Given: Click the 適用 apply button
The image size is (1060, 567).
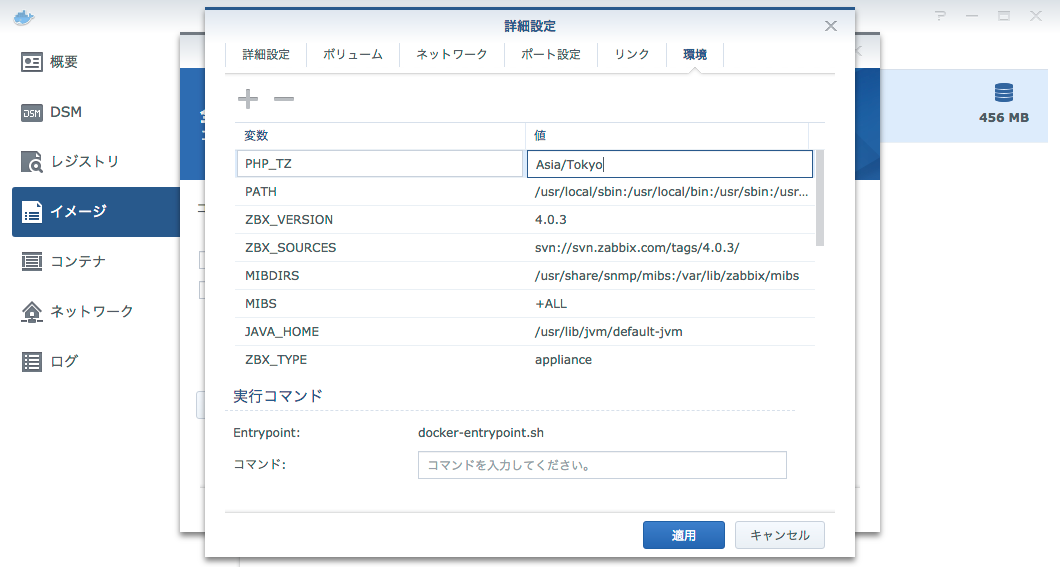Looking at the screenshot, I should coord(683,535).
